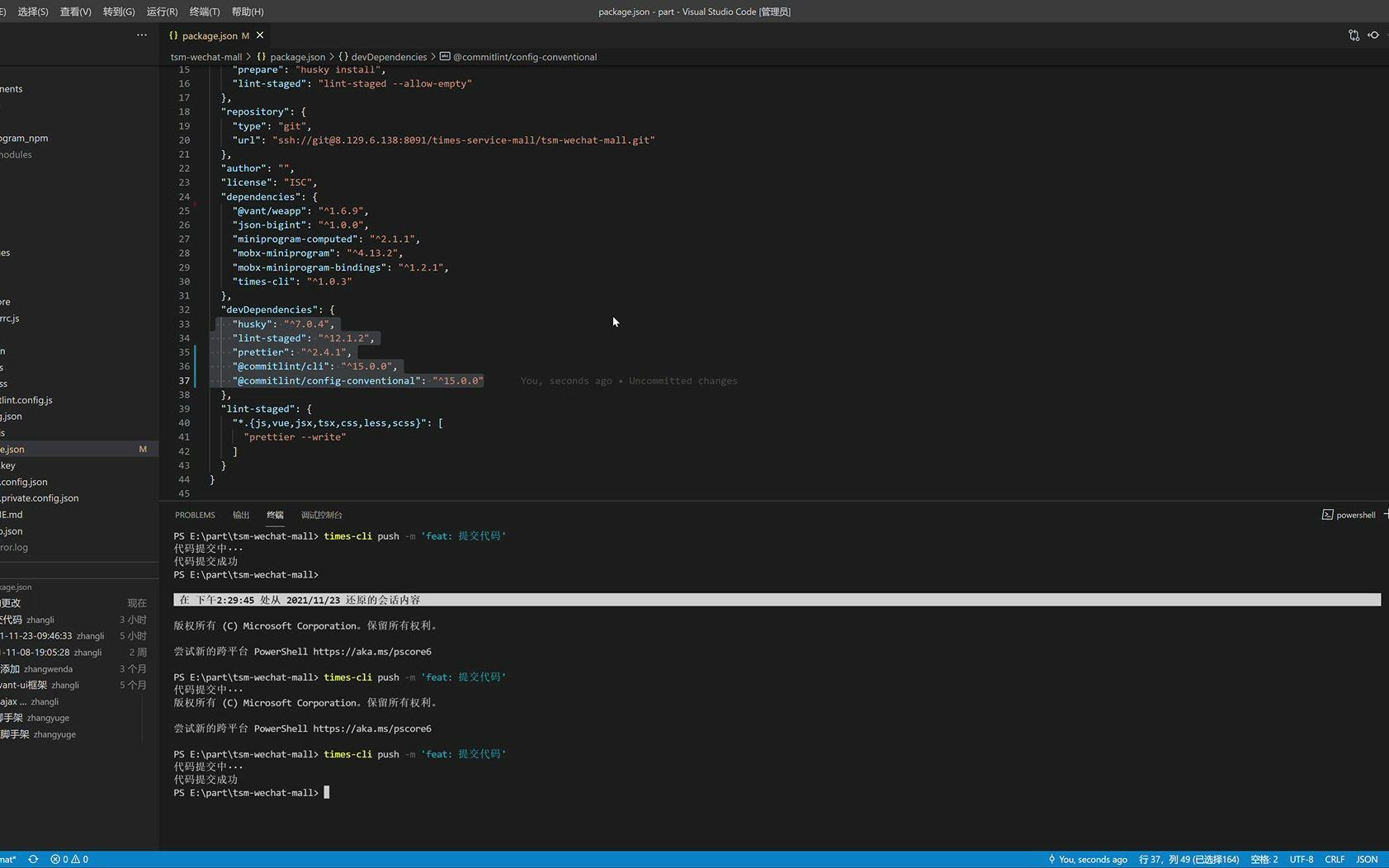Click the cursor position 行 37, 列 49 indicator

[x=1189, y=859]
